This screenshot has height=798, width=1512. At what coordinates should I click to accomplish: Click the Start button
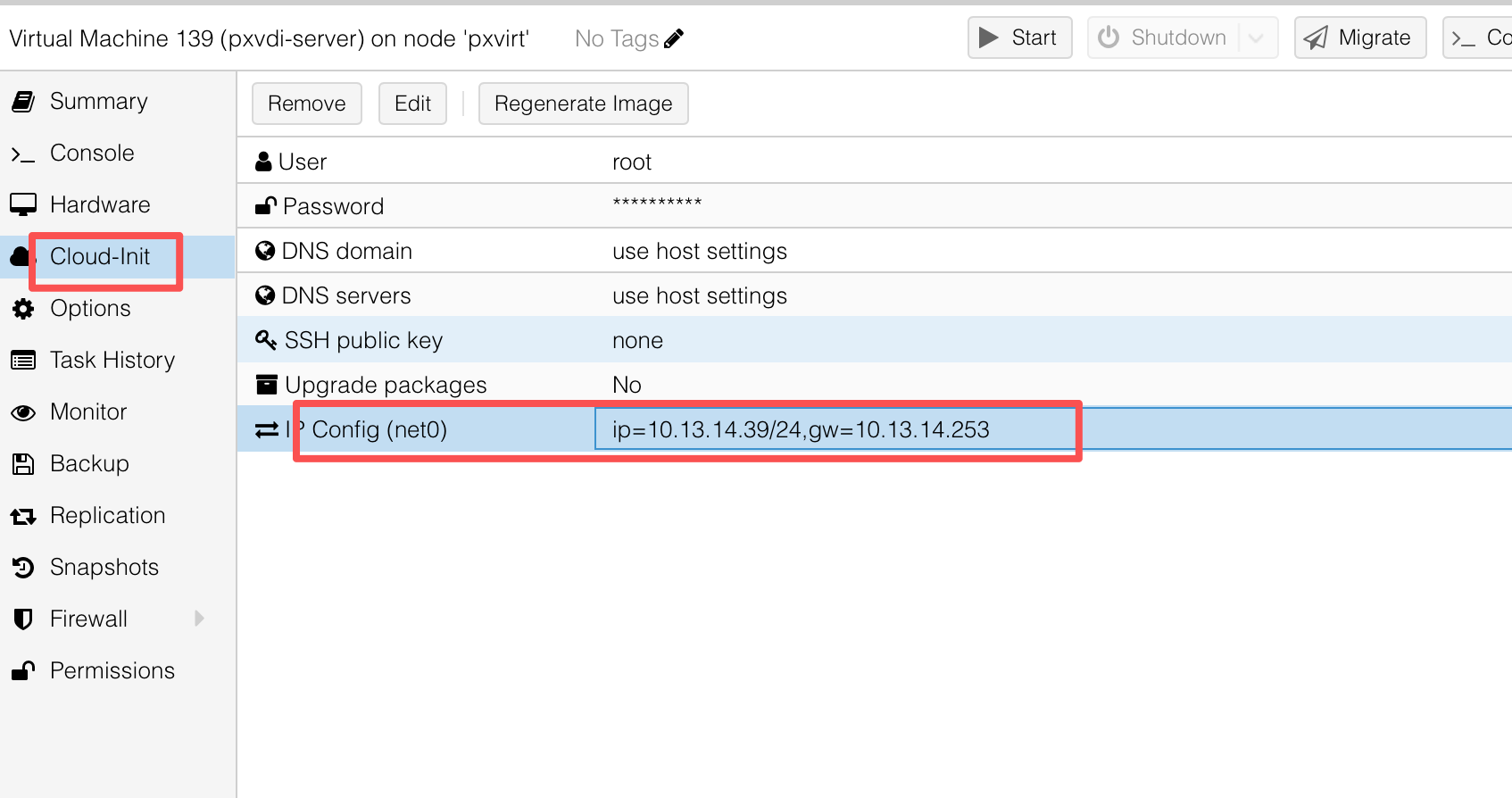click(x=1020, y=37)
